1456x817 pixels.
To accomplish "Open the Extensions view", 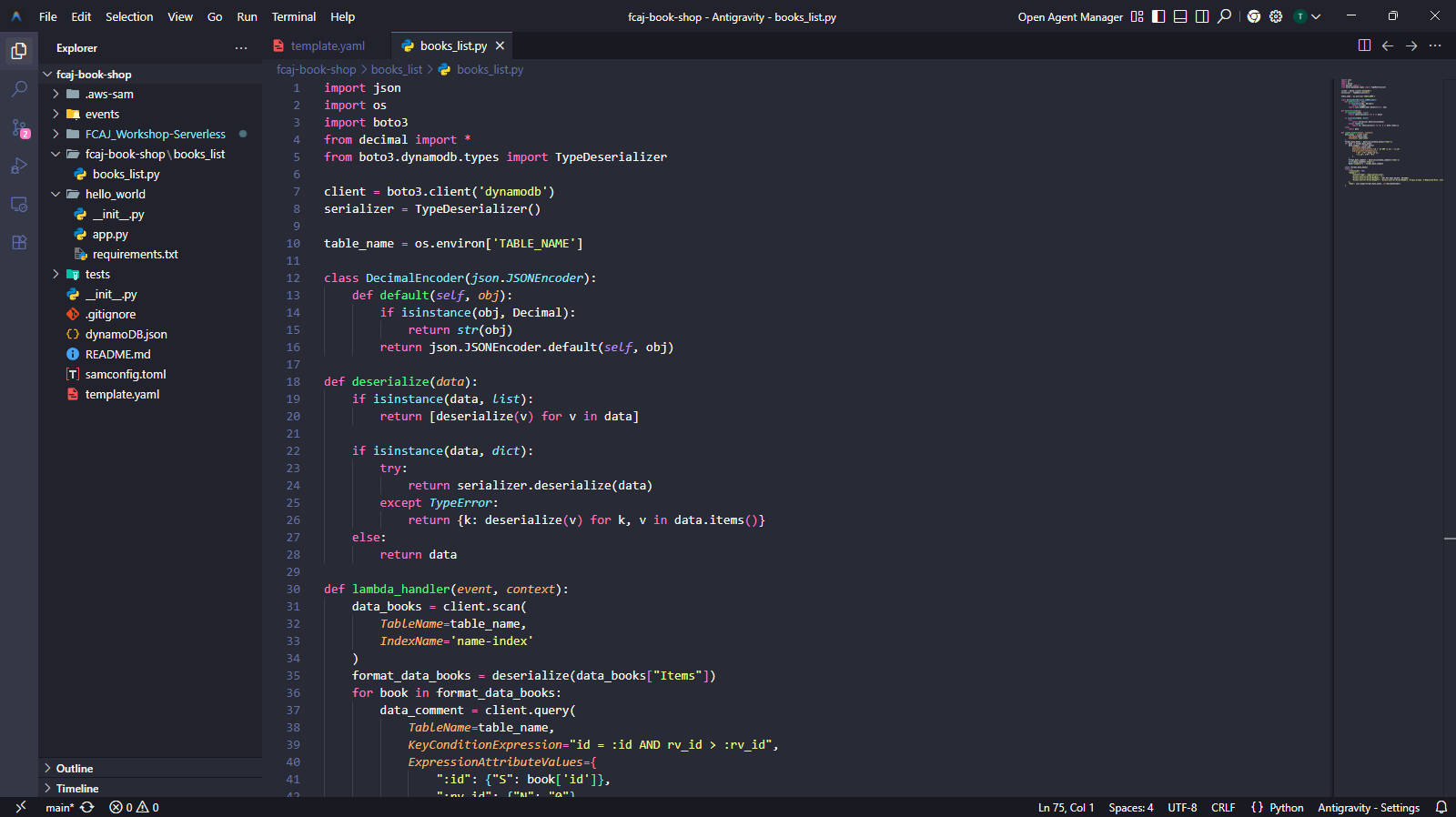I will coord(19,242).
